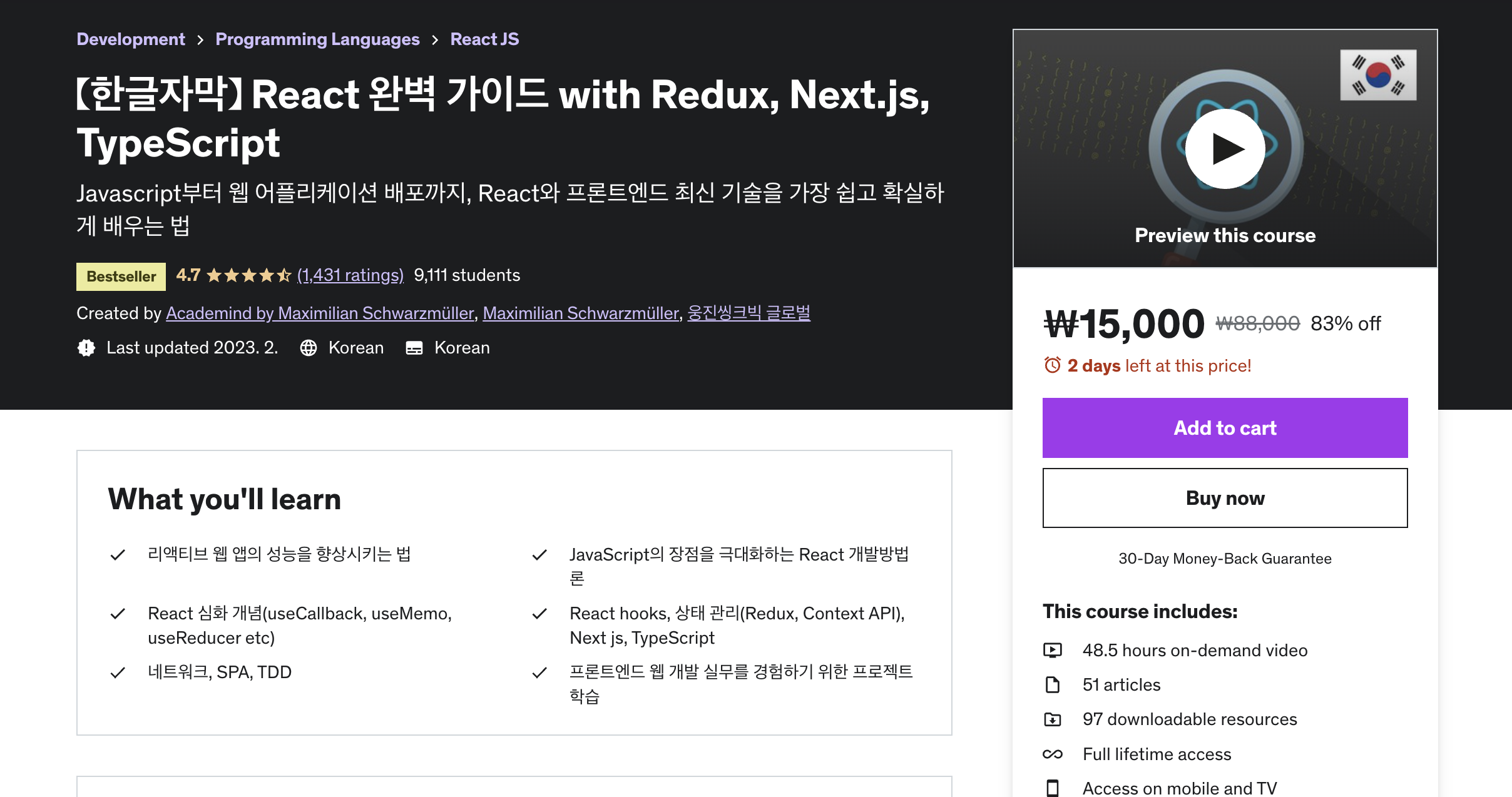This screenshot has height=797, width=1512.
Task: Open the Programming Languages breadcrumb
Action: (x=317, y=39)
